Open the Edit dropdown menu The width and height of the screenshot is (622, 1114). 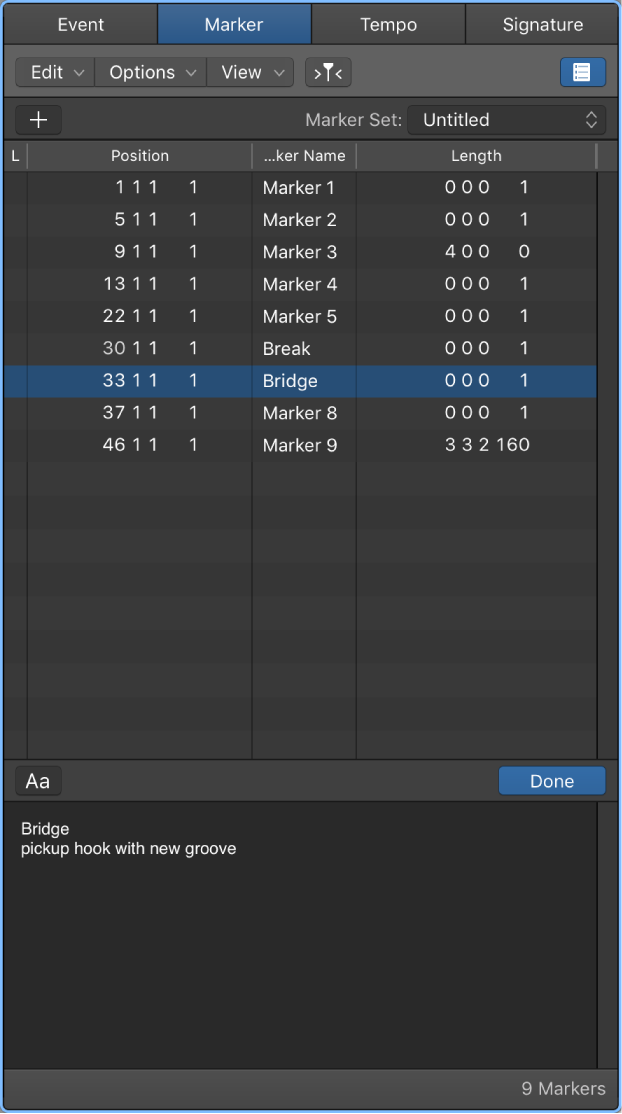tap(55, 72)
